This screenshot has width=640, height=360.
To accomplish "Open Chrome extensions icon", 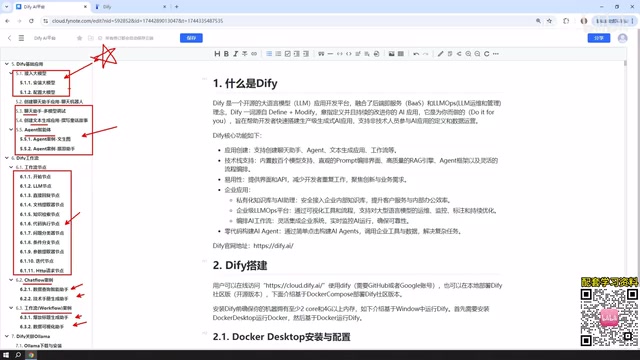I will click(566, 21).
